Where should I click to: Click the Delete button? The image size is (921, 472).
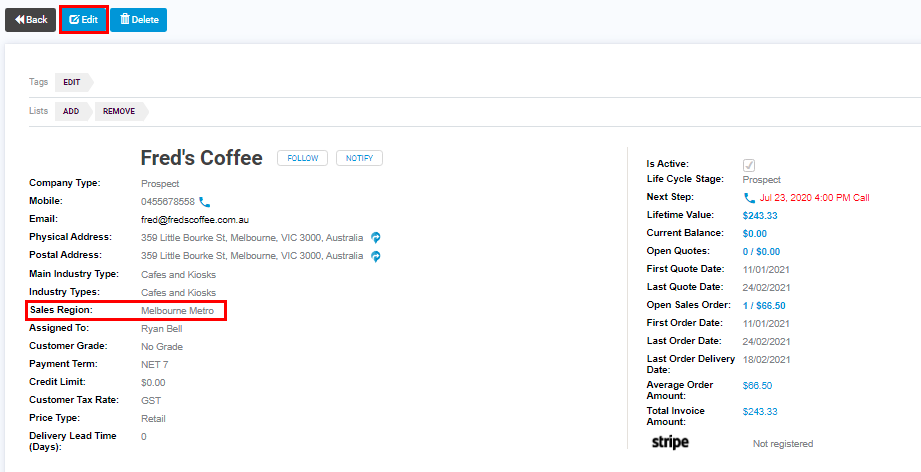coord(139,20)
